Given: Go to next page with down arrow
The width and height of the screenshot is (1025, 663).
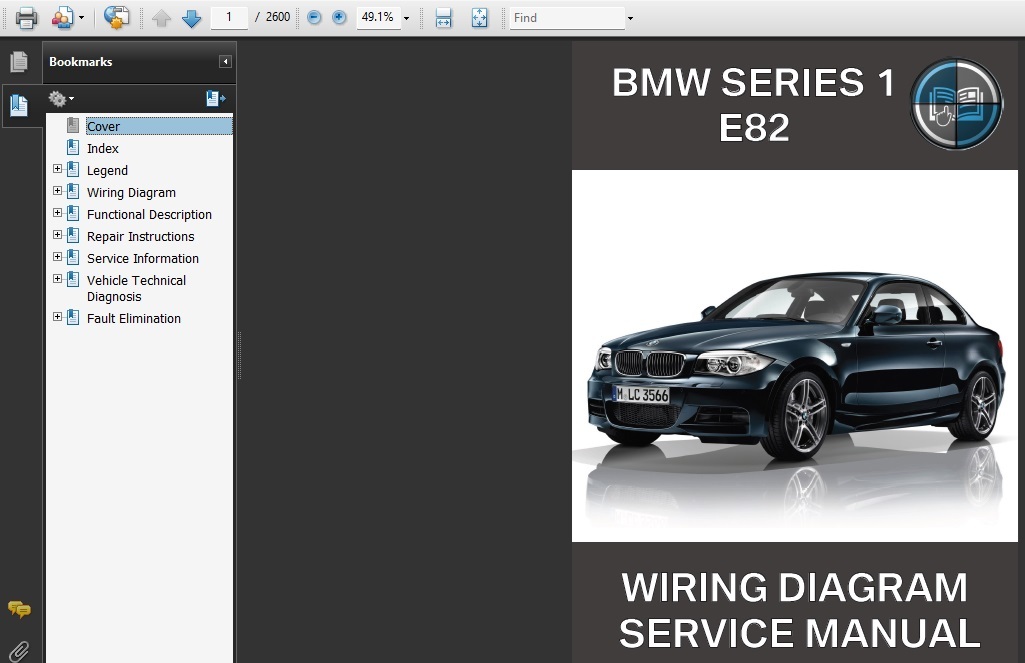Looking at the screenshot, I should [192, 18].
